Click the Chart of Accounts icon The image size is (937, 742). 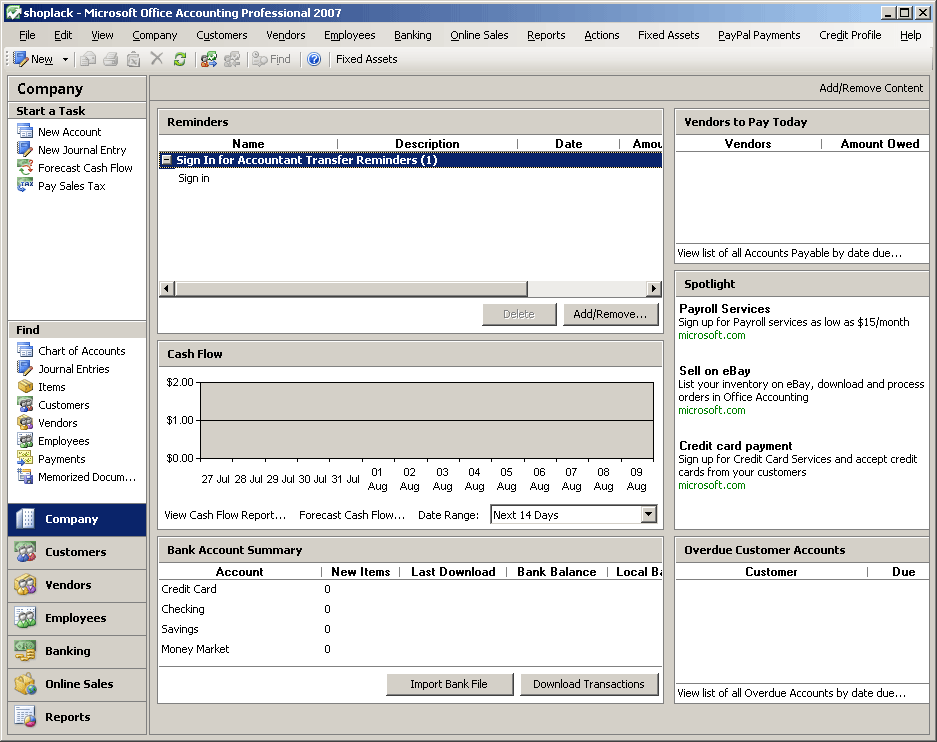(25, 351)
